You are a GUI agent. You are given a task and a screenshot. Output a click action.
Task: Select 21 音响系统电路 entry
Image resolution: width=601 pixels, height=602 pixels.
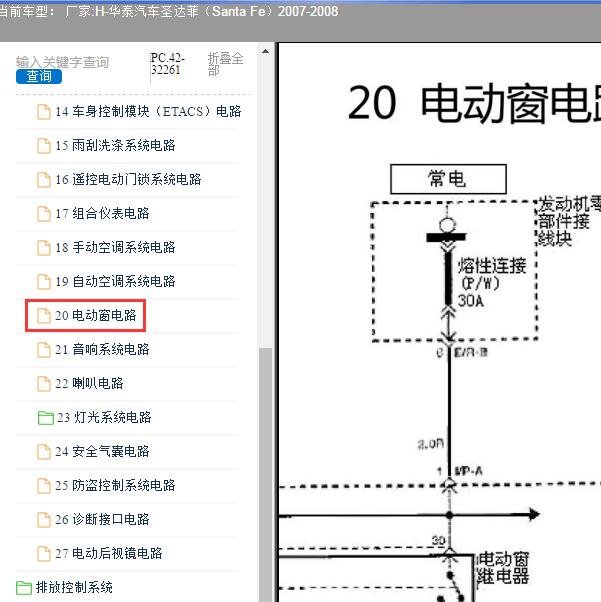102,349
